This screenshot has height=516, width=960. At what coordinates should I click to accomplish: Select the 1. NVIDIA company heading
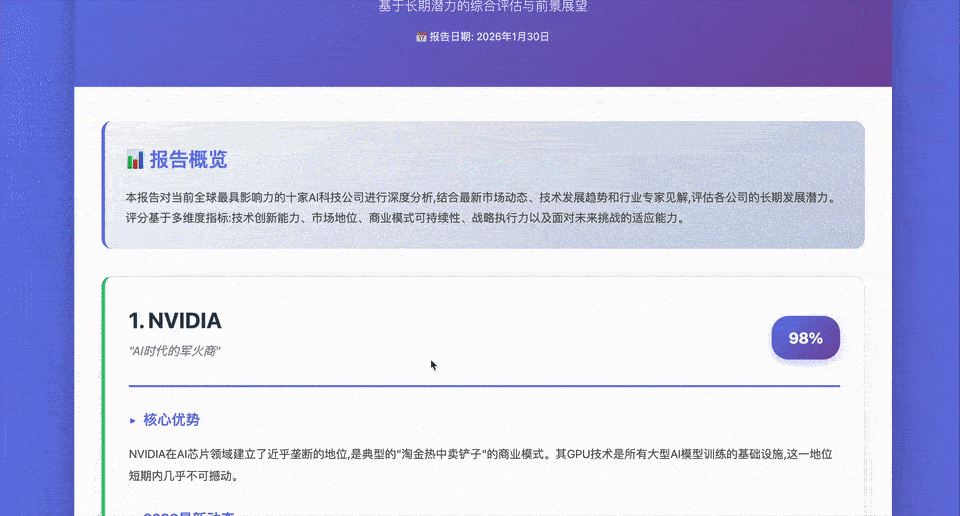click(175, 321)
